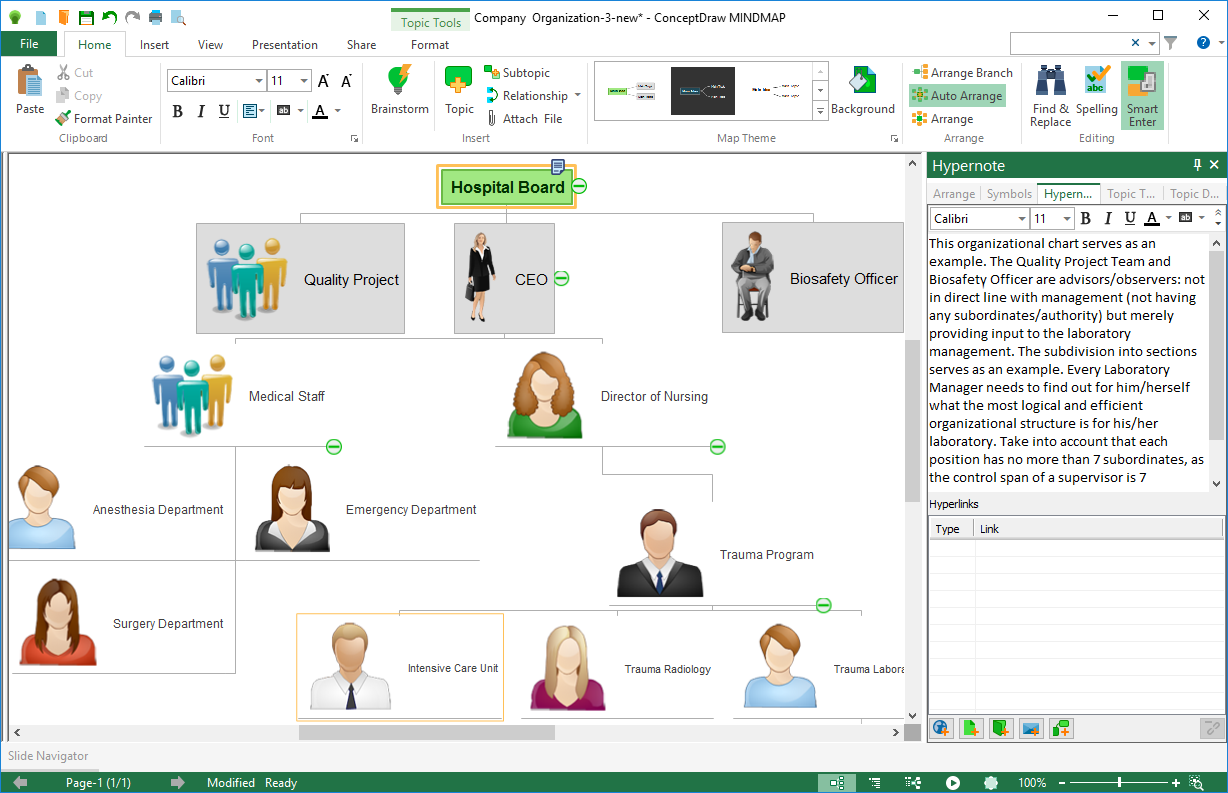
Task: Switch to the Insert ribbon tab
Action: pyautogui.click(x=154, y=44)
